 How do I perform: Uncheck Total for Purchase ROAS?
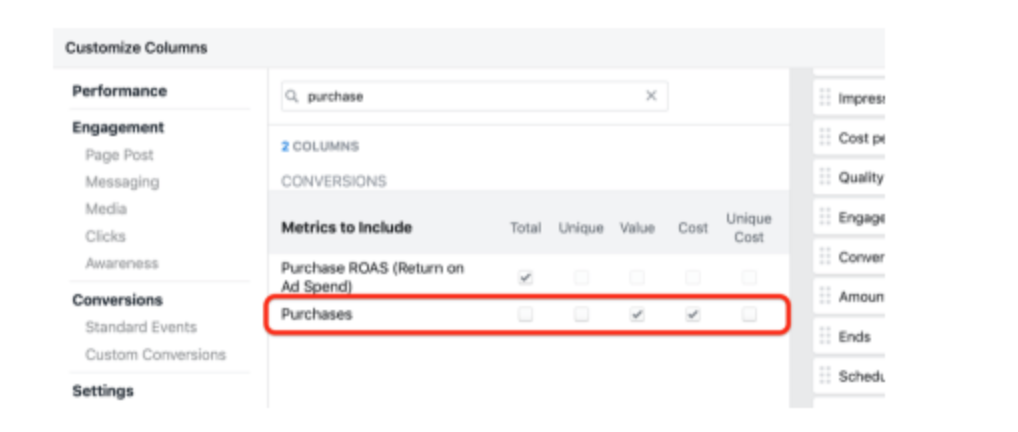click(526, 277)
